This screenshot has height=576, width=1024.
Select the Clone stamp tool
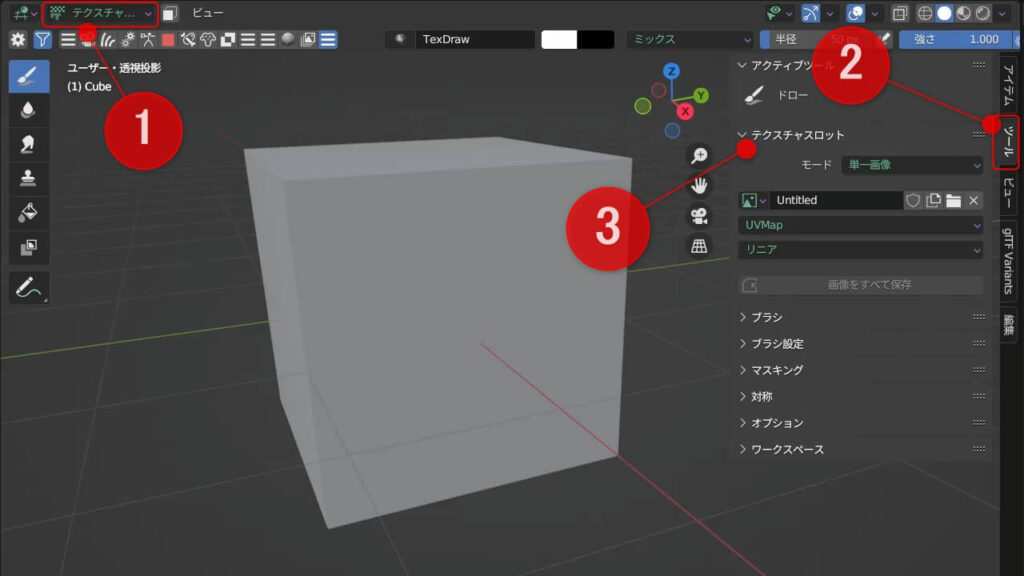(28, 178)
